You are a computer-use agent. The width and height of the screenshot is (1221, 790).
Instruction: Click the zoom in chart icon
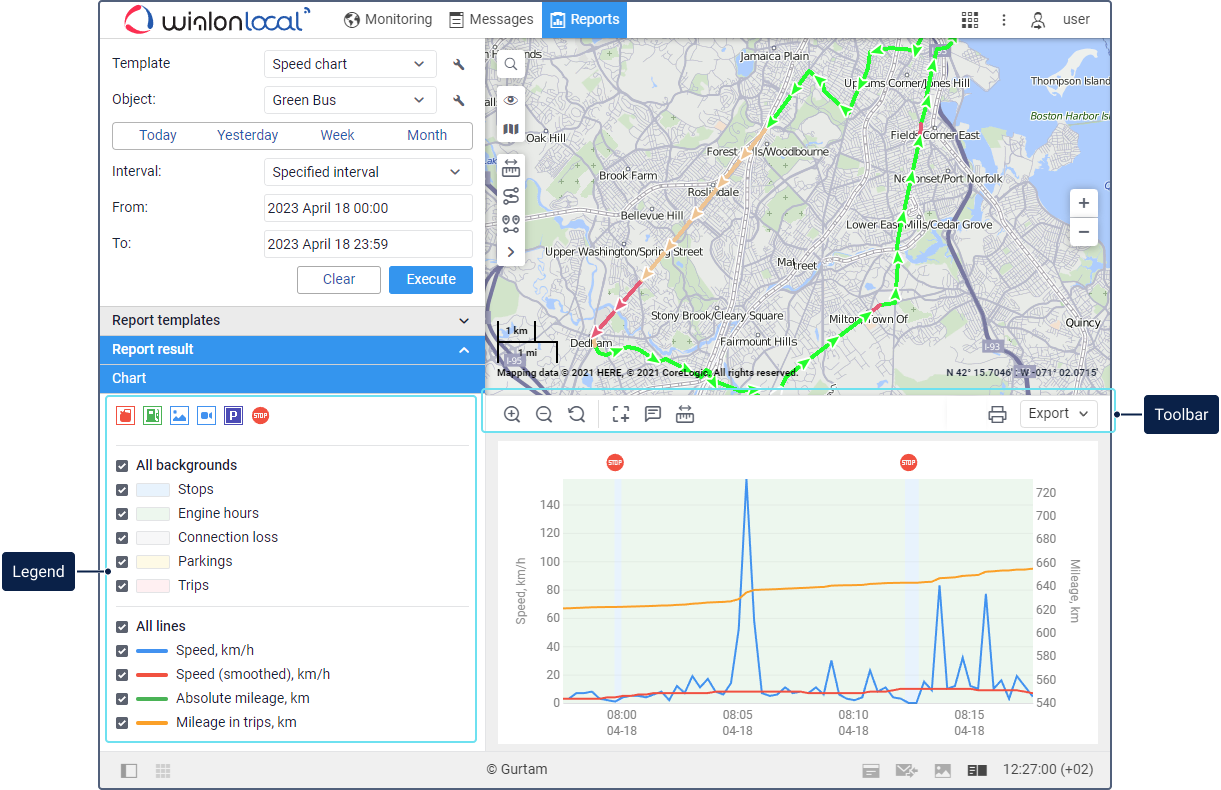pos(512,414)
